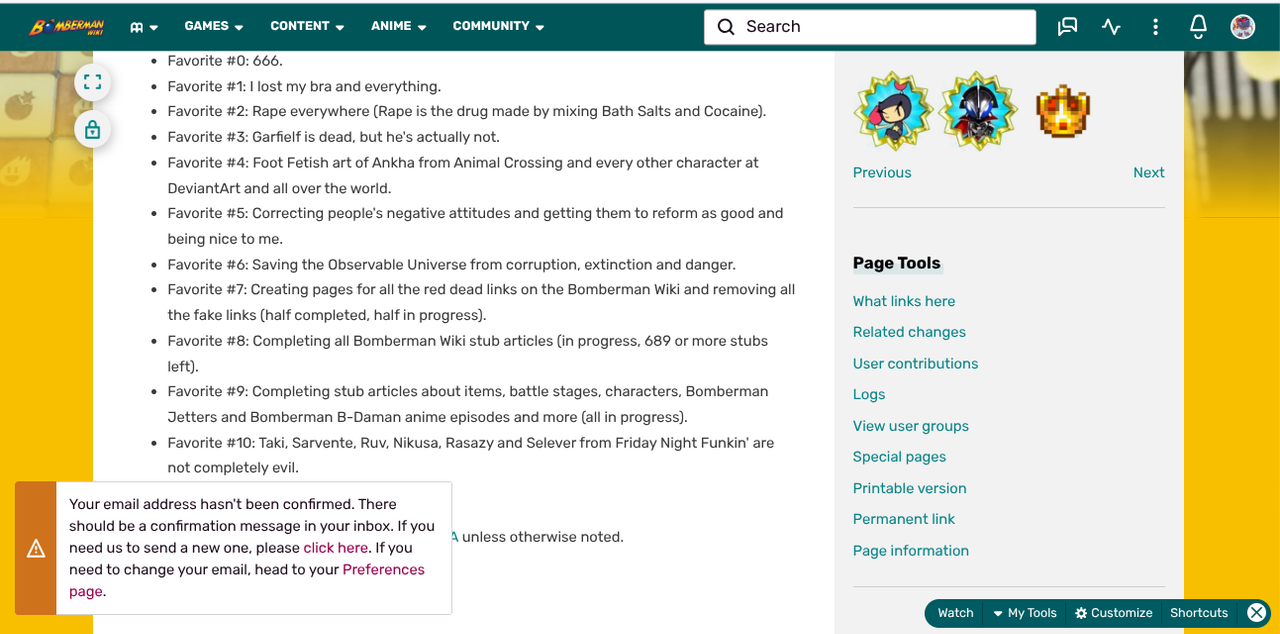Expand the ANIME navigation menu

point(399,26)
